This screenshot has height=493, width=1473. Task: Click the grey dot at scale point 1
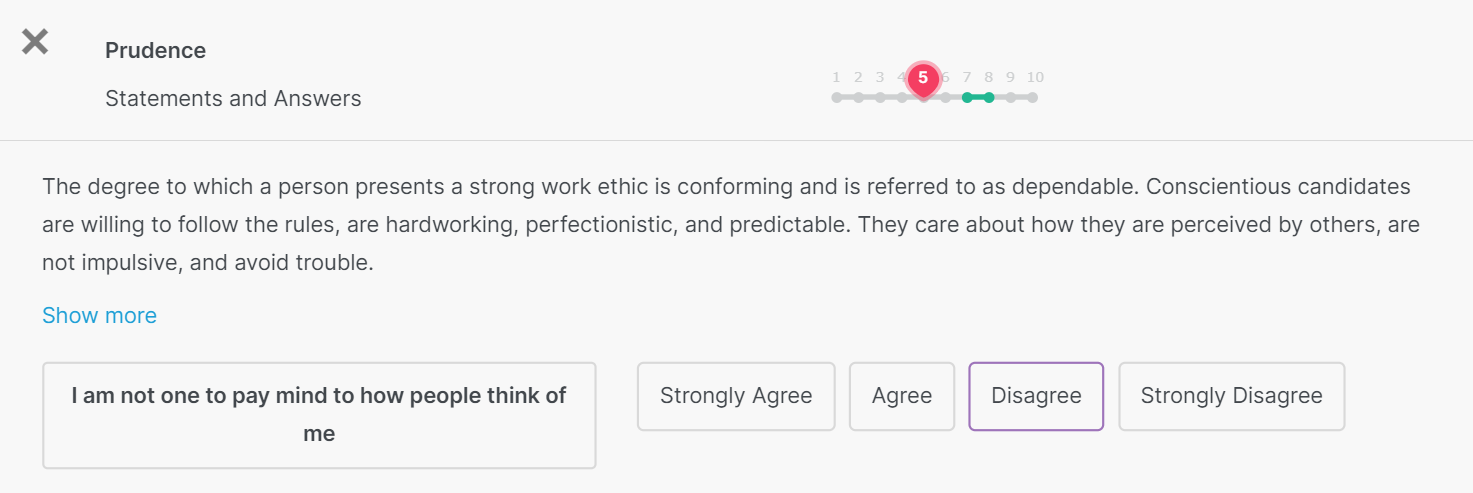tap(836, 97)
